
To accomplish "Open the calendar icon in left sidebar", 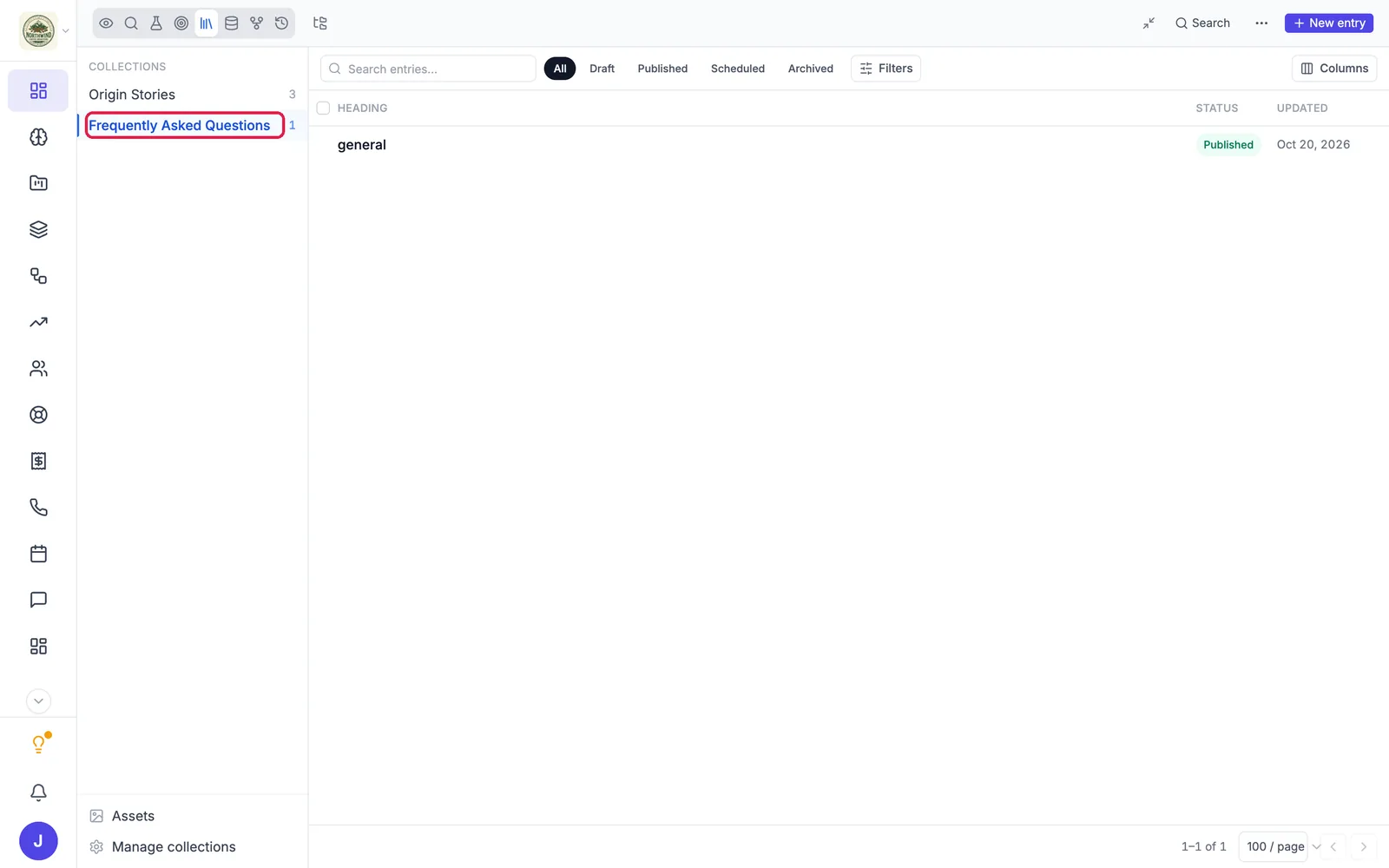I will coord(38,554).
